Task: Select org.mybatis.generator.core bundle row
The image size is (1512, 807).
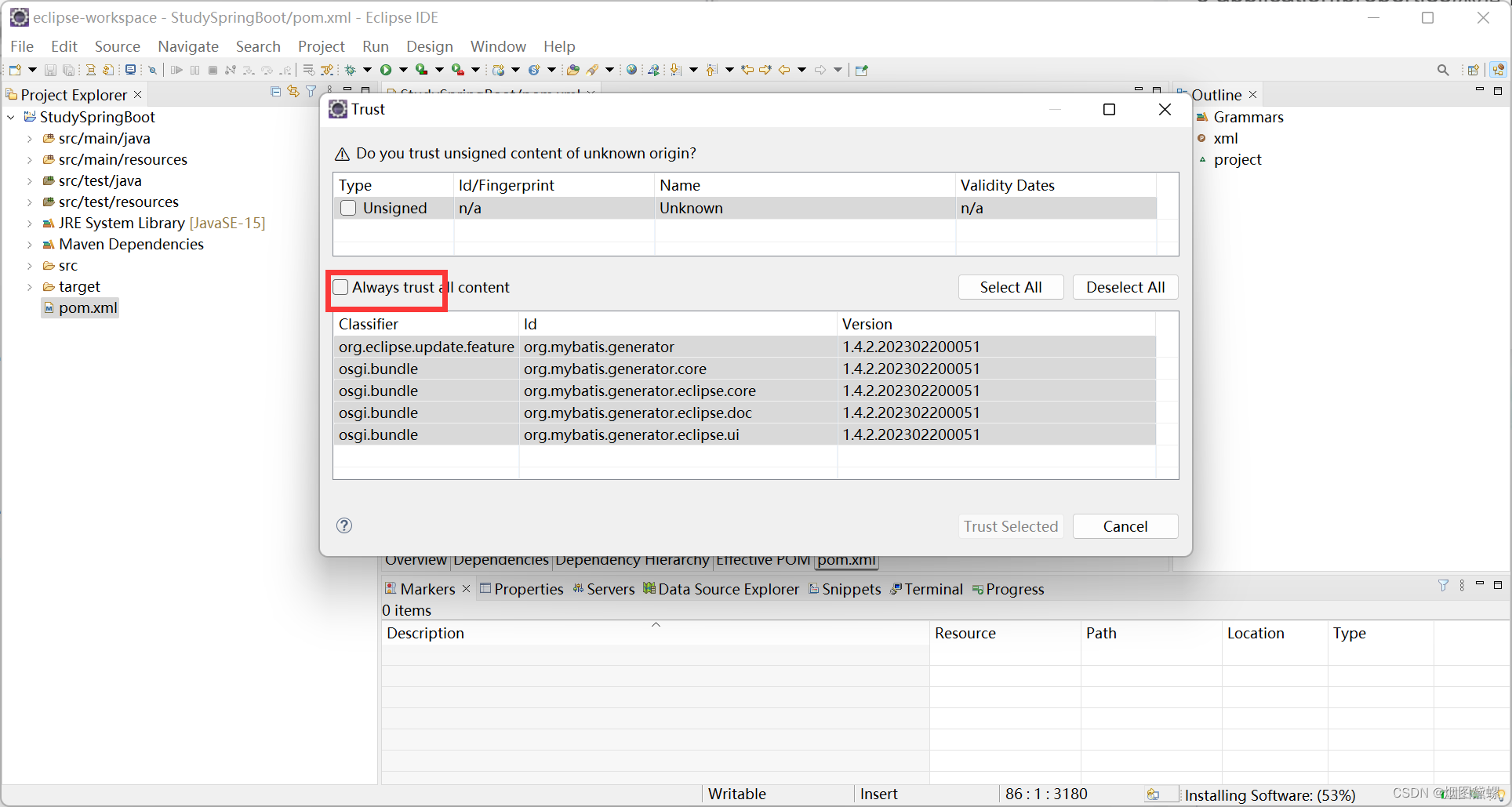Action: pos(744,369)
